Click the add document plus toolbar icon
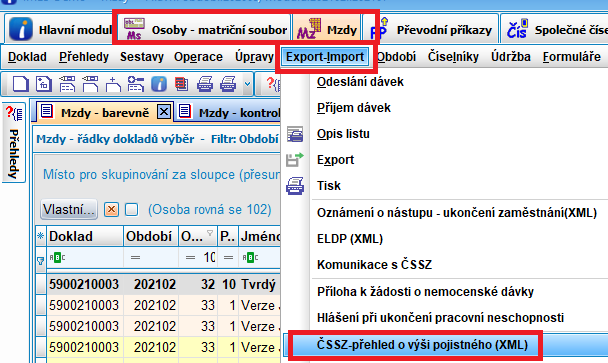 click(x=113, y=84)
